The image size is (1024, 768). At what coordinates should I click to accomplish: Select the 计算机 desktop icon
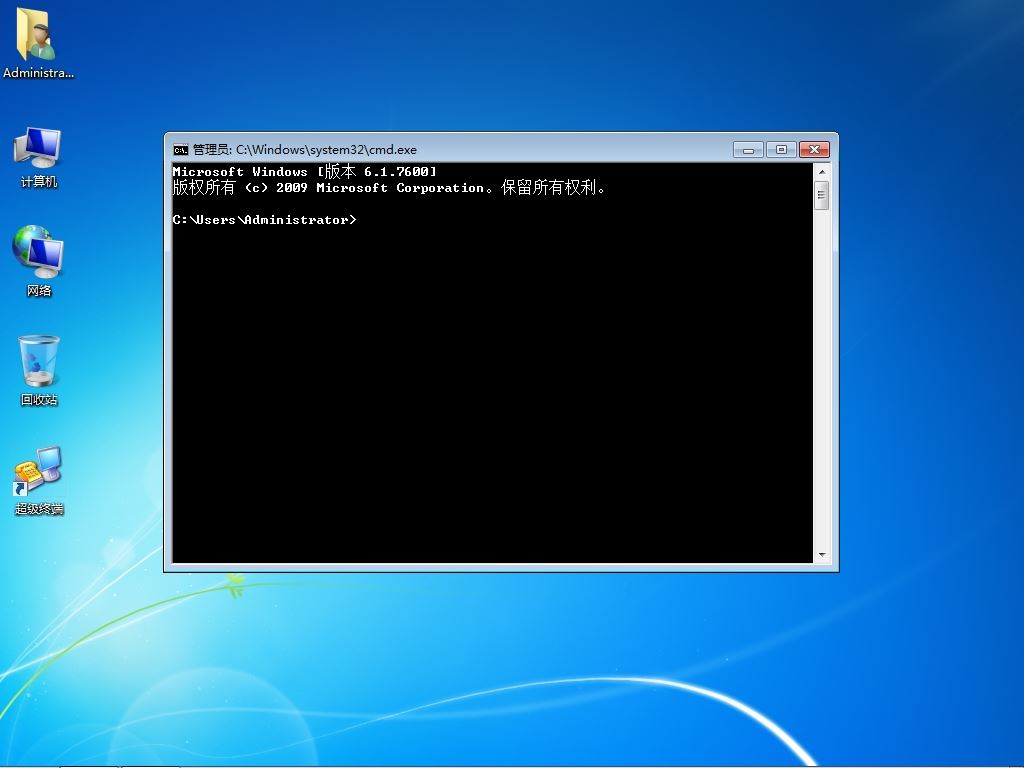click(x=38, y=157)
